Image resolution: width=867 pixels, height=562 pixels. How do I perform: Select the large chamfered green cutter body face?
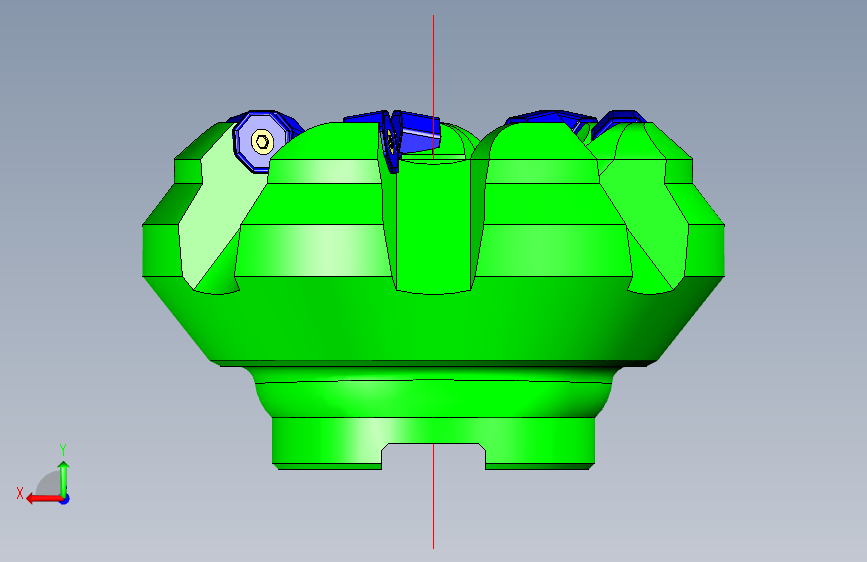click(434, 321)
